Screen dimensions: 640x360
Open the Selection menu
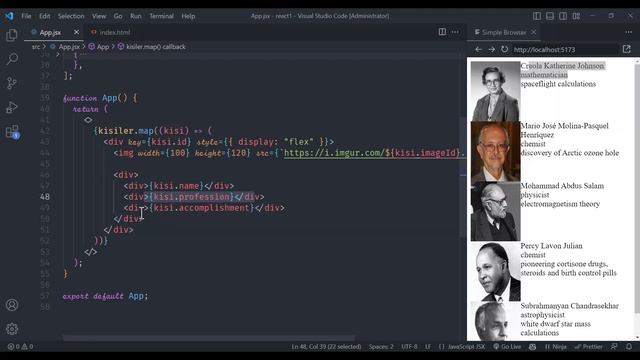point(71,16)
